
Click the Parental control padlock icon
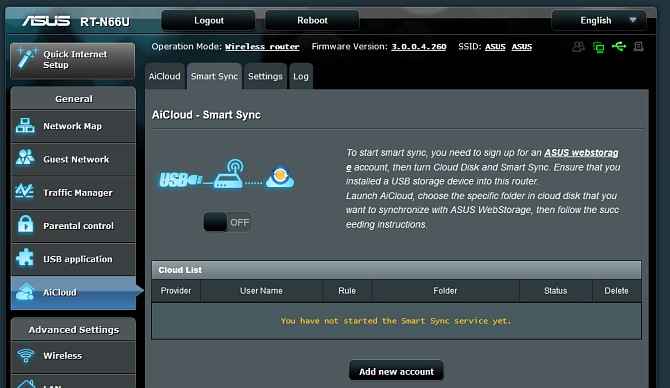pyautogui.click(x=25, y=224)
